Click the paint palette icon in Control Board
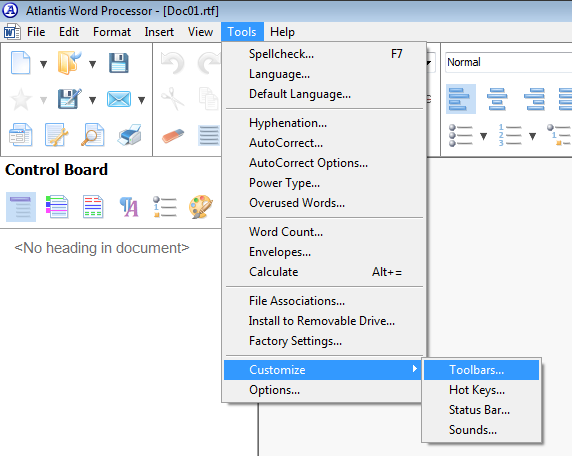This screenshot has height=456, width=572. (x=201, y=207)
